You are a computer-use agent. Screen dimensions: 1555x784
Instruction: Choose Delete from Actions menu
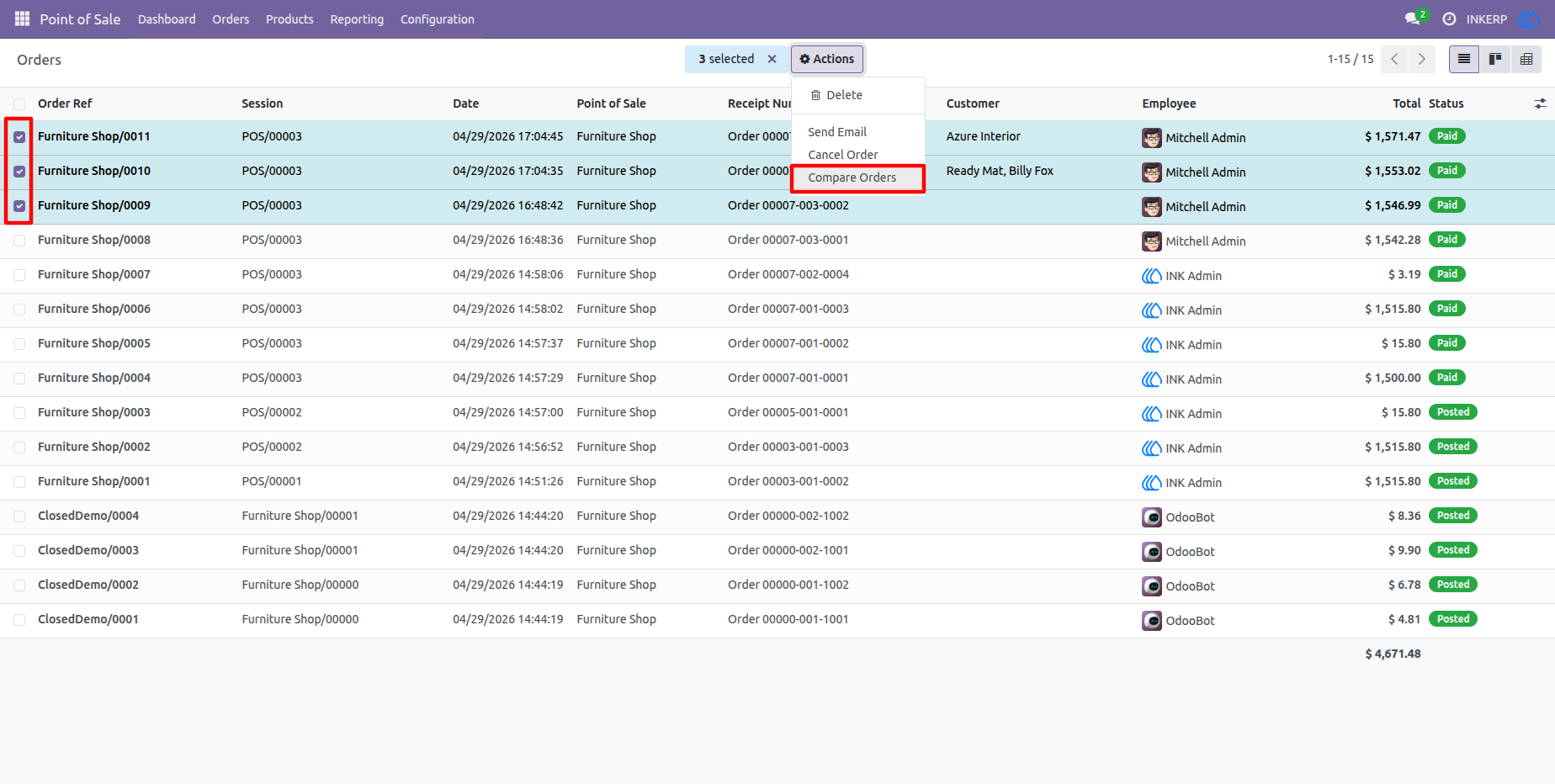(x=858, y=95)
